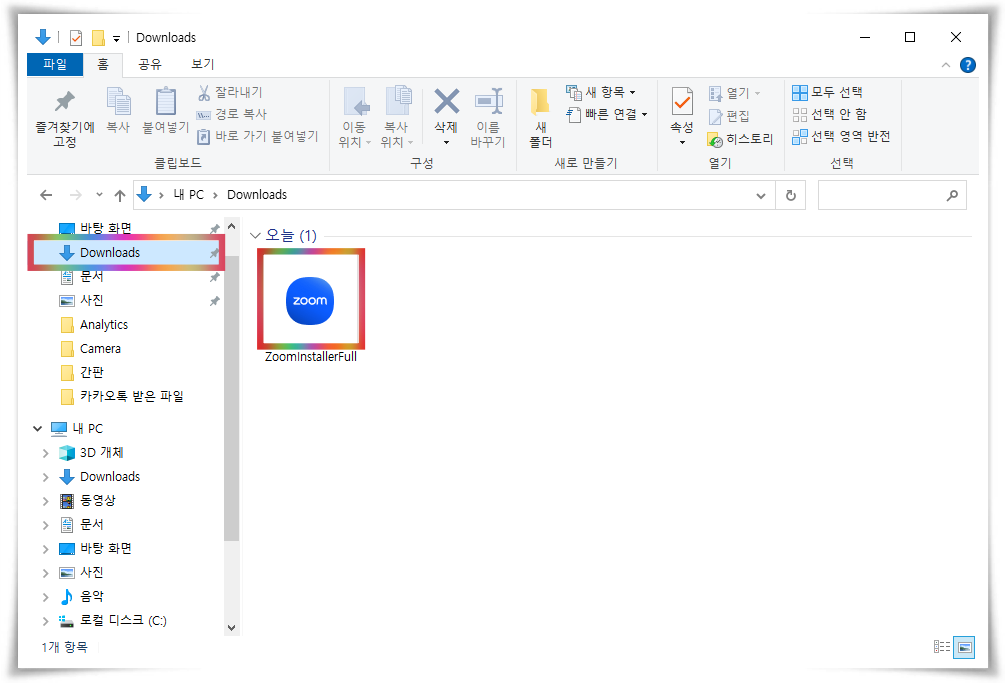Switch to the 홈 ribbon tab
Image resolution: width=1005 pixels, height=683 pixels.
coord(103,64)
